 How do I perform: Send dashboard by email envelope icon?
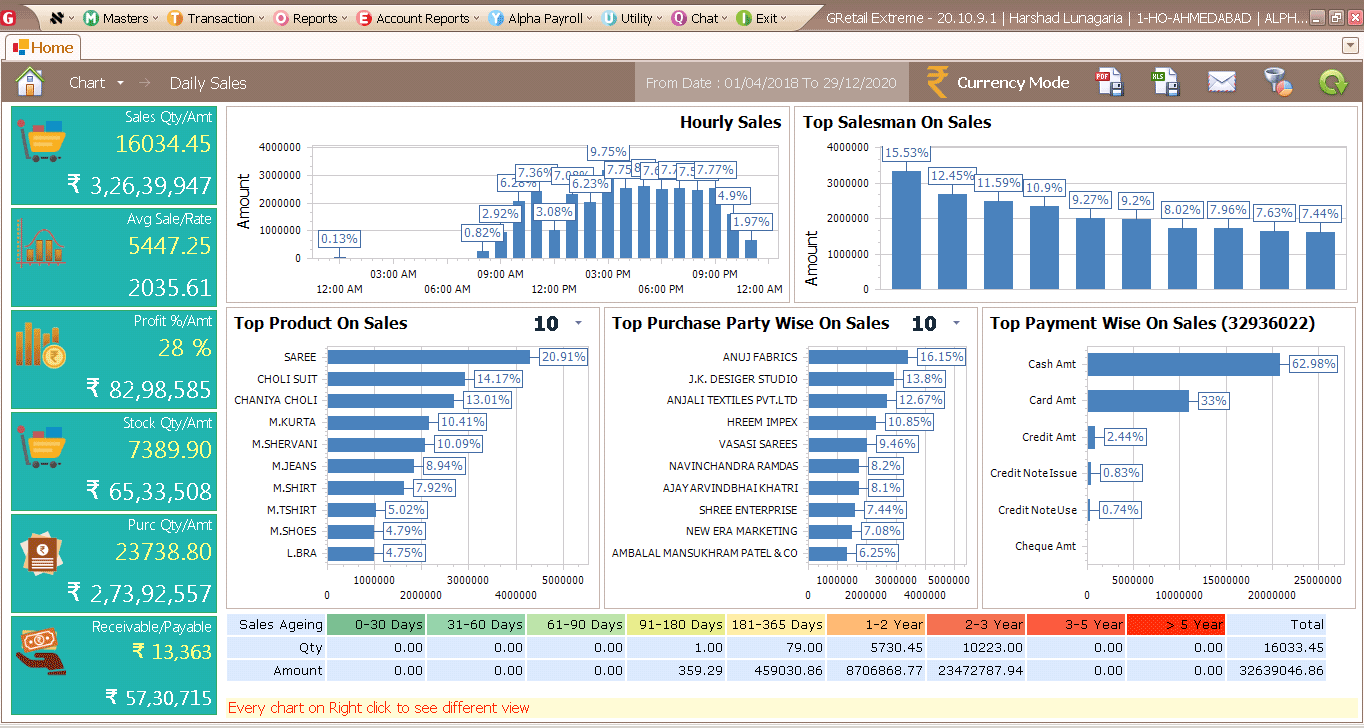pyautogui.click(x=1221, y=82)
